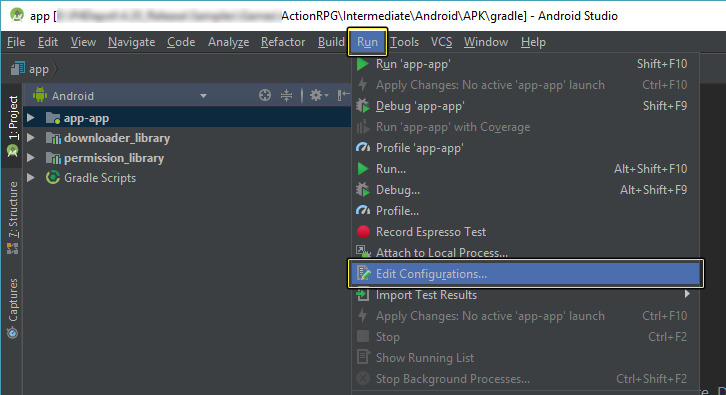Expand the permission_library module
Screen dimensions: 726x395
point(31,157)
